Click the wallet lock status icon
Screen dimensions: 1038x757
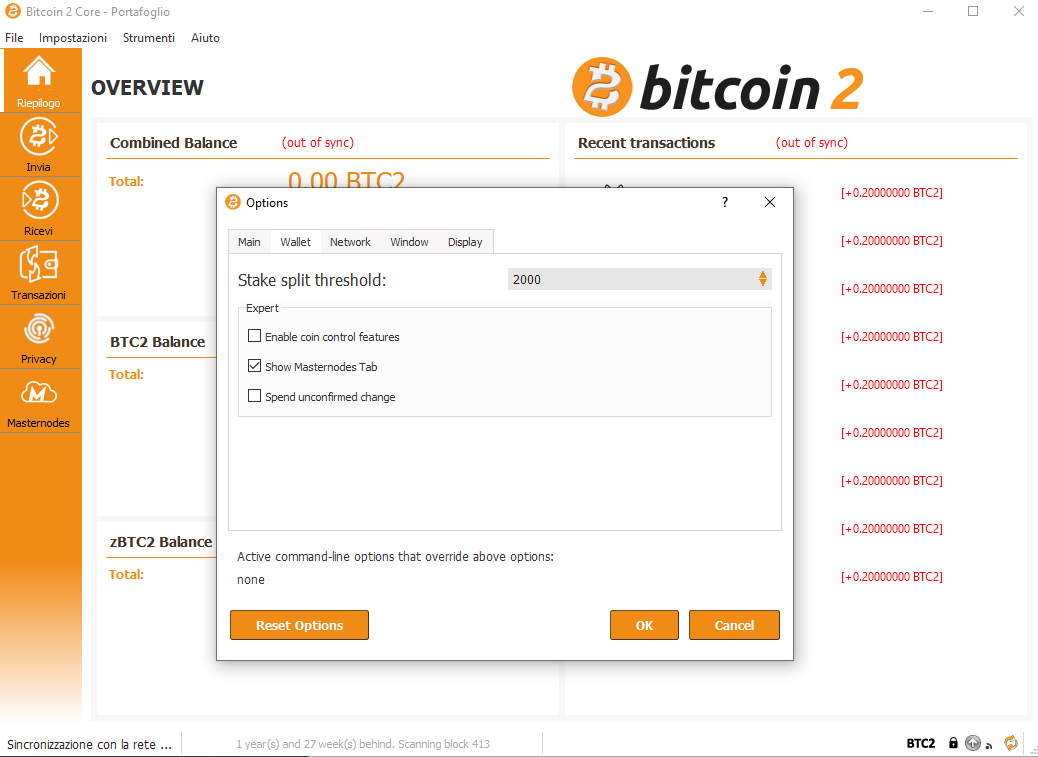click(x=953, y=743)
